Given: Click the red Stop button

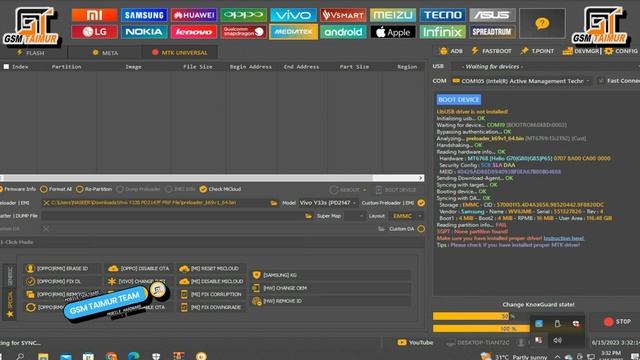Looking at the screenshot, I should coord(617,322).
